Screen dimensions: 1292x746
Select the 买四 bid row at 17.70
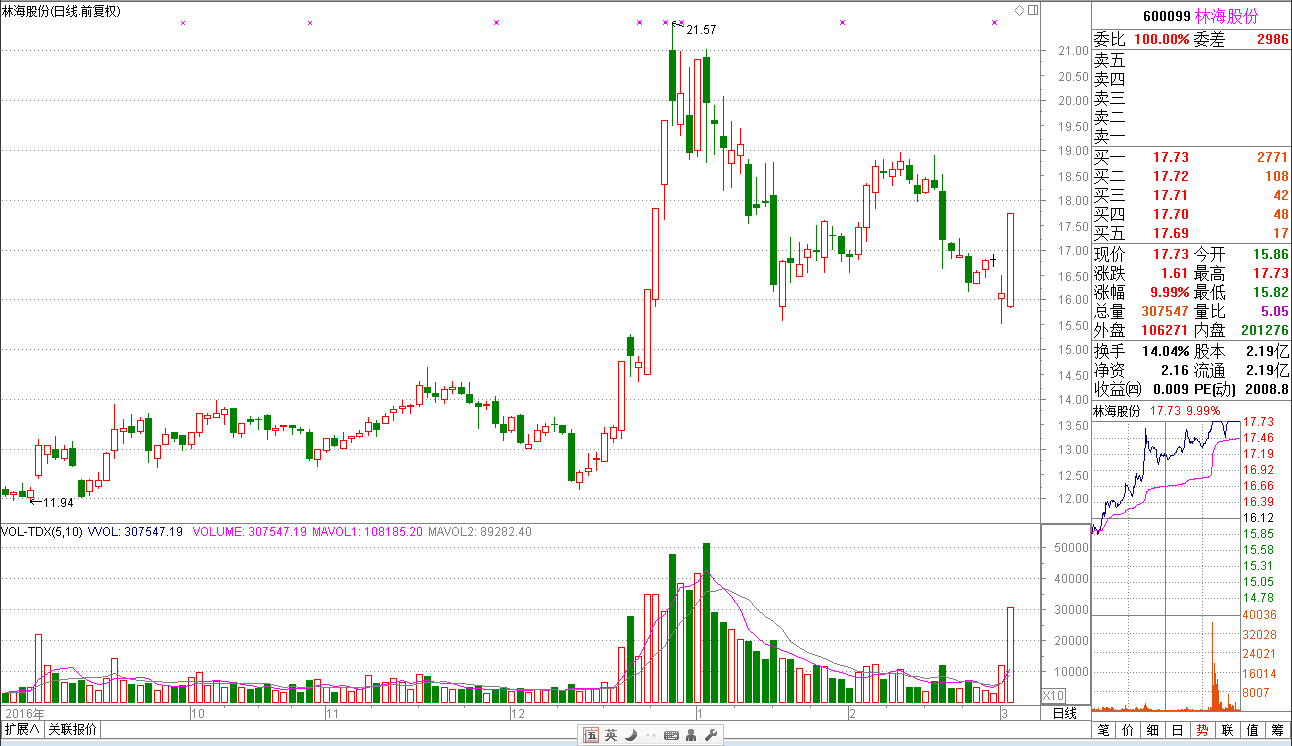[x=1191, y=214]
